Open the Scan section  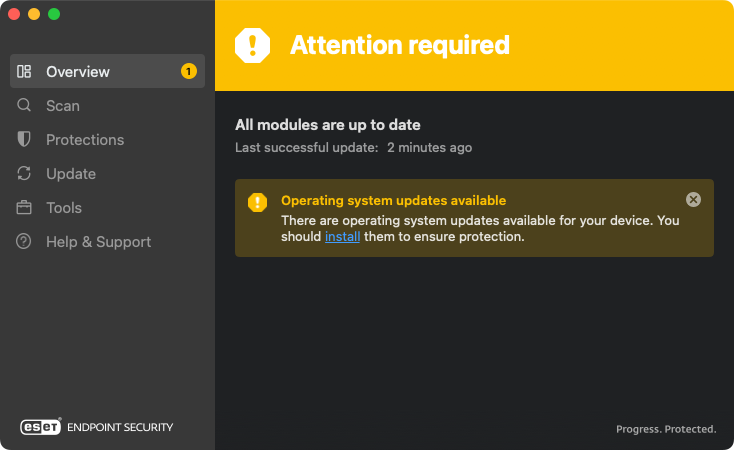[63, 106]
